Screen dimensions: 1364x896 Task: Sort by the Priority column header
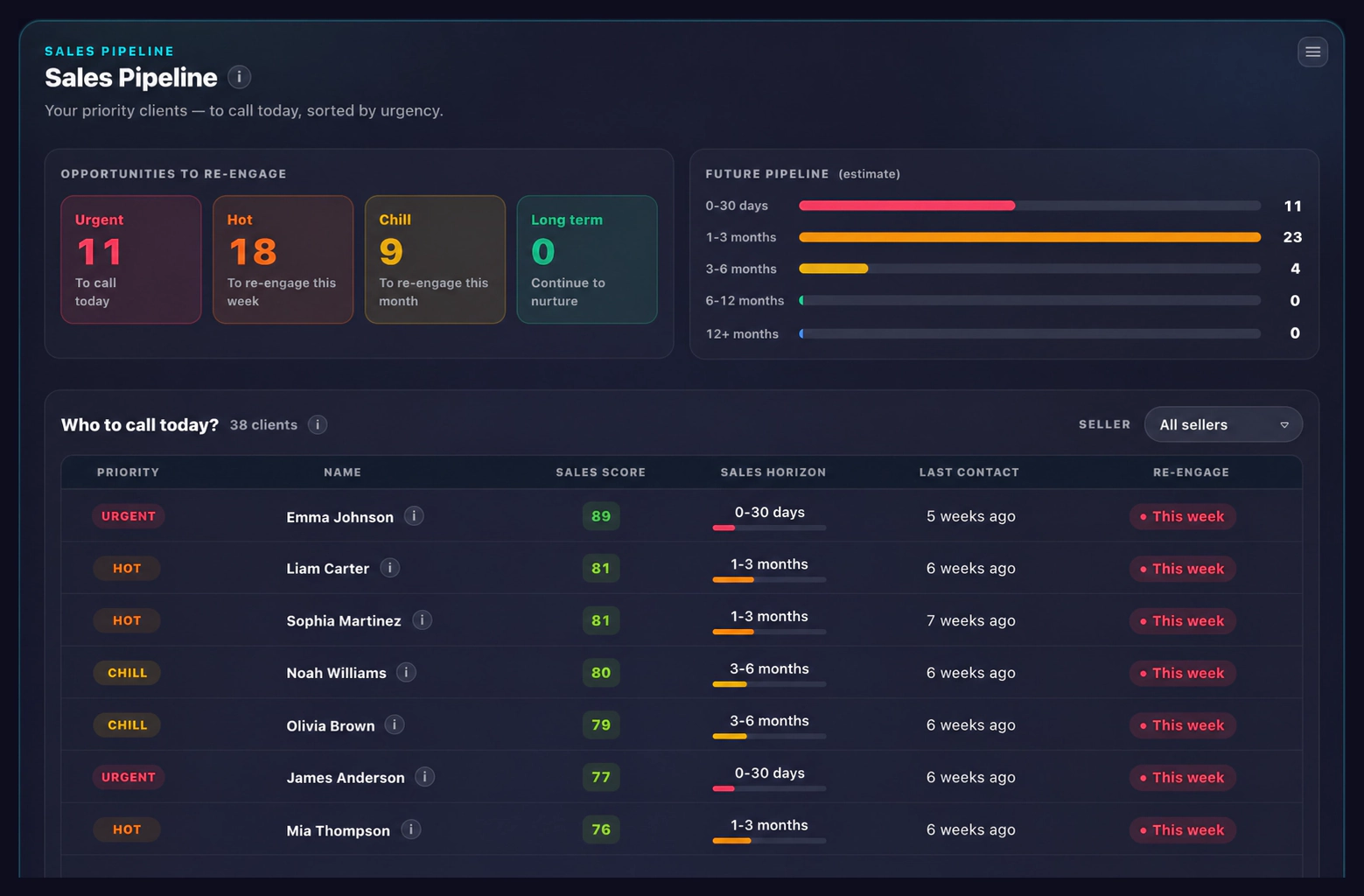click(x=128, y=472)
